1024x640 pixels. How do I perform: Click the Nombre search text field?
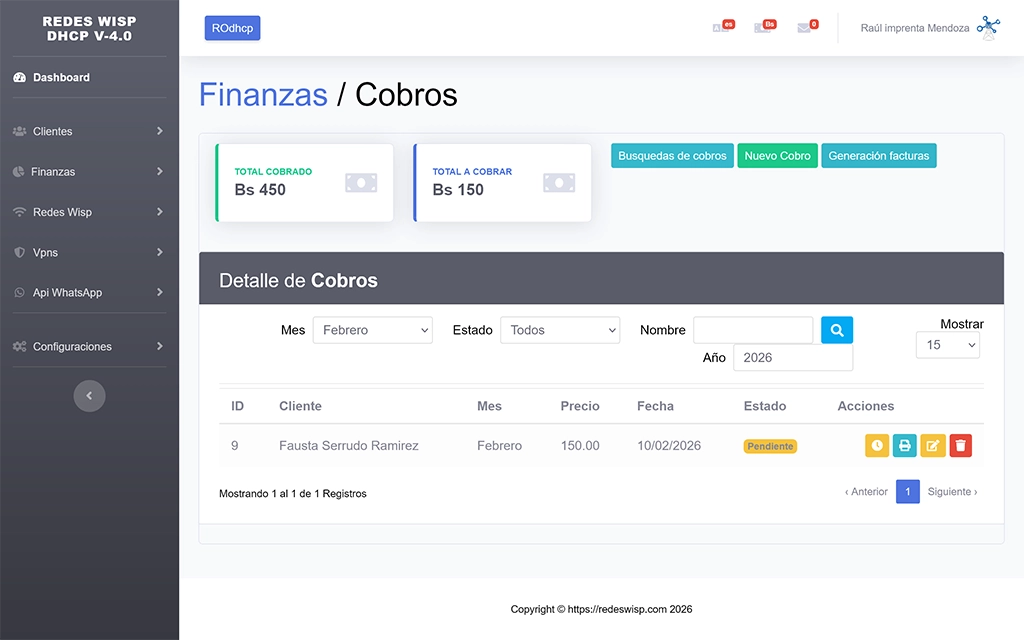[x=753, y=330]
